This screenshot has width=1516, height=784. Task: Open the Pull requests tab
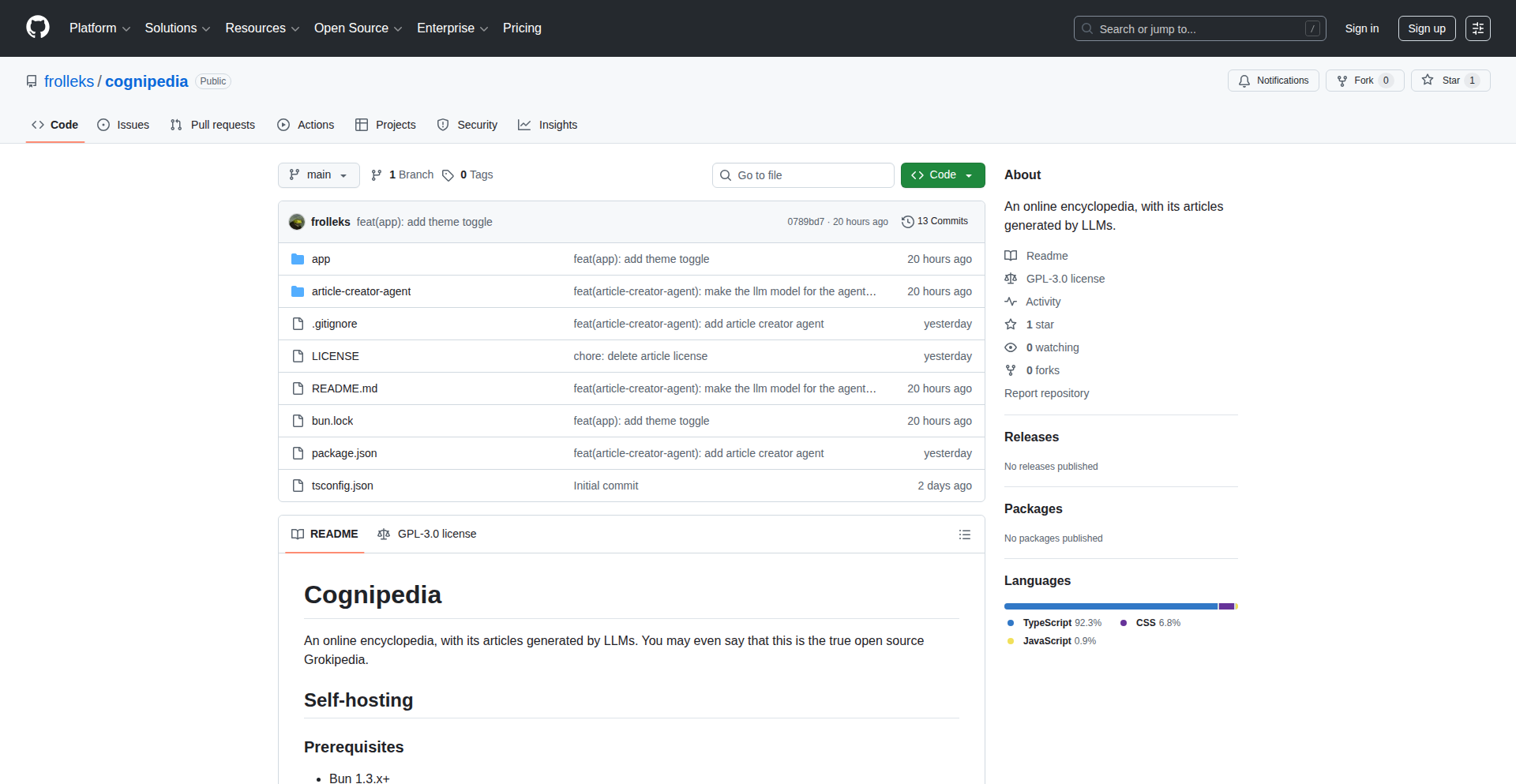click(x=212, y=125)
